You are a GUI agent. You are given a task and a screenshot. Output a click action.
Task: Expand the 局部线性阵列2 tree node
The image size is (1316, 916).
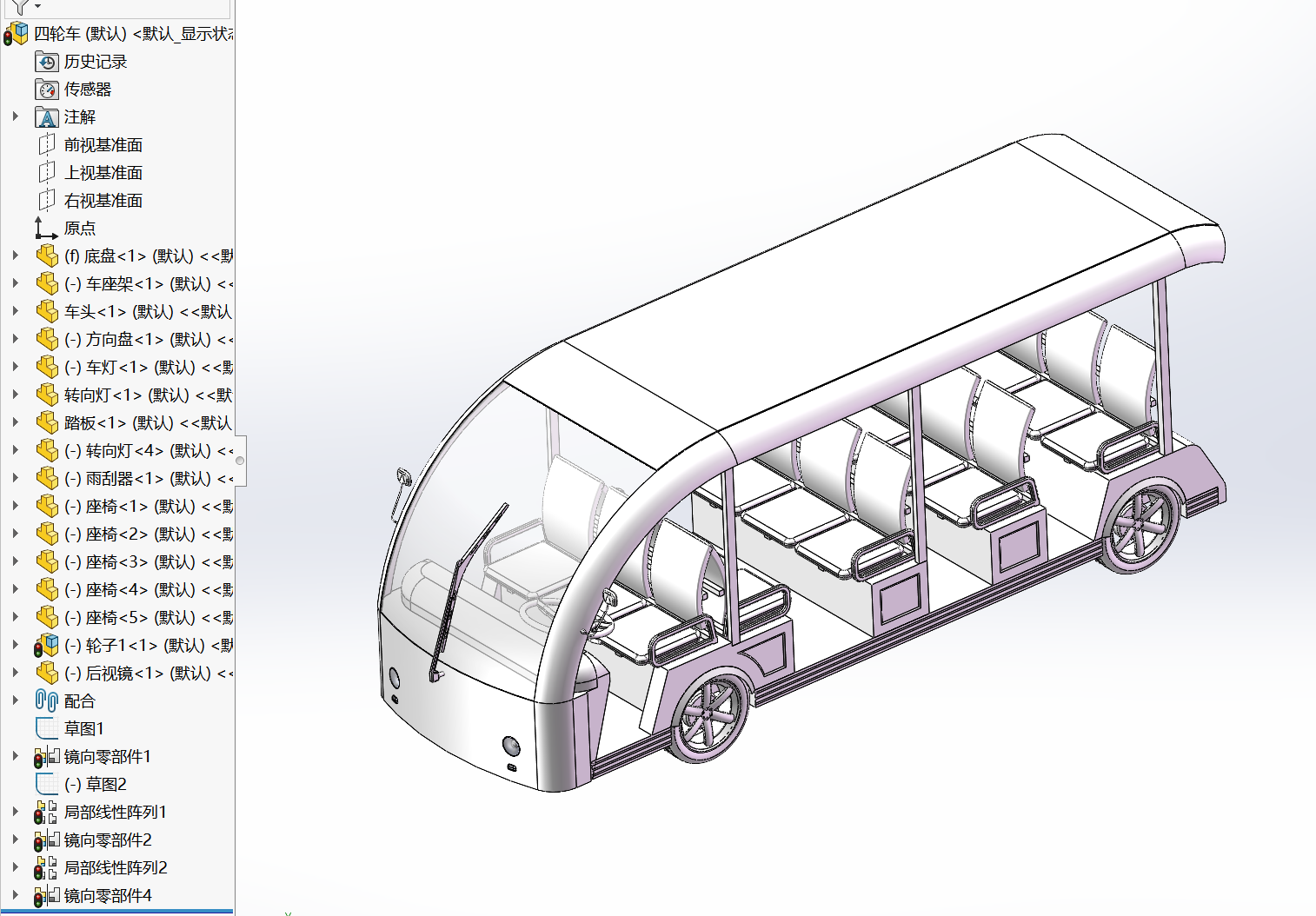pyautogui.click(x=15, y=867)
